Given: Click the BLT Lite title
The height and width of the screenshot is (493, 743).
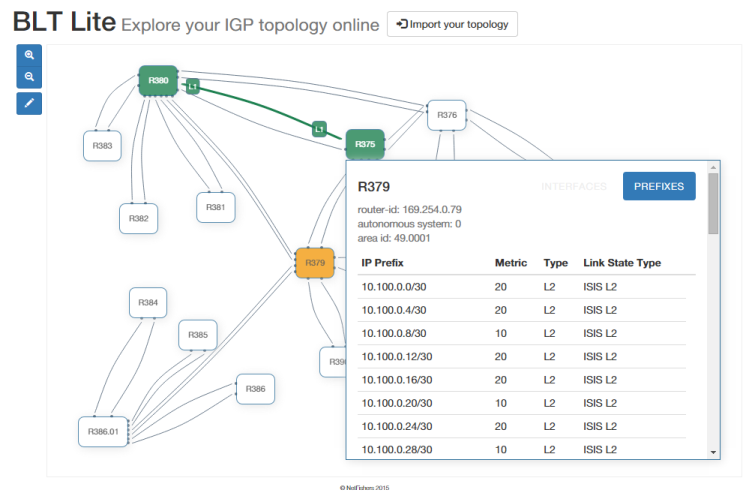Looking at the screenshot, I should click(64, 22).
